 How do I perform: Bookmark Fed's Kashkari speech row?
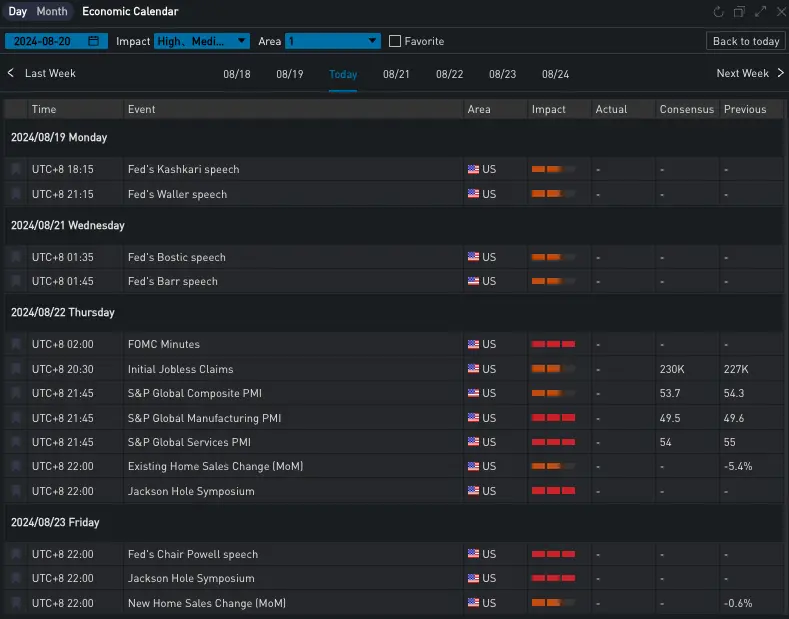(16, 169)
